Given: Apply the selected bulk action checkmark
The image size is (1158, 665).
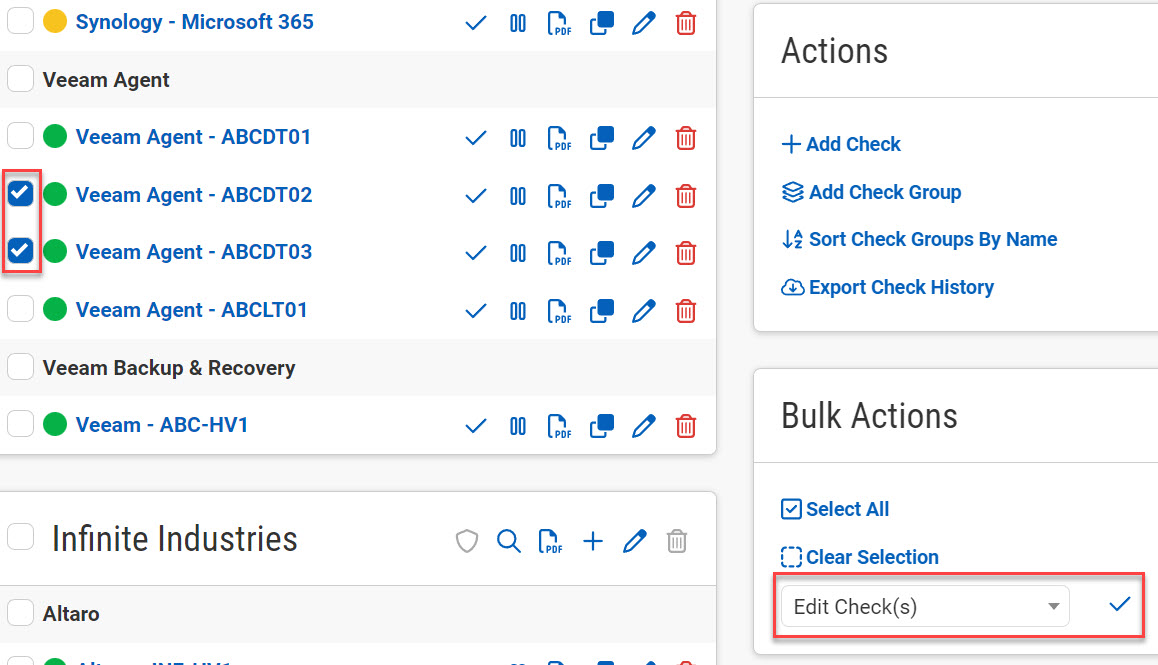Looking at the screenshot, I should tap(1120, 604).
